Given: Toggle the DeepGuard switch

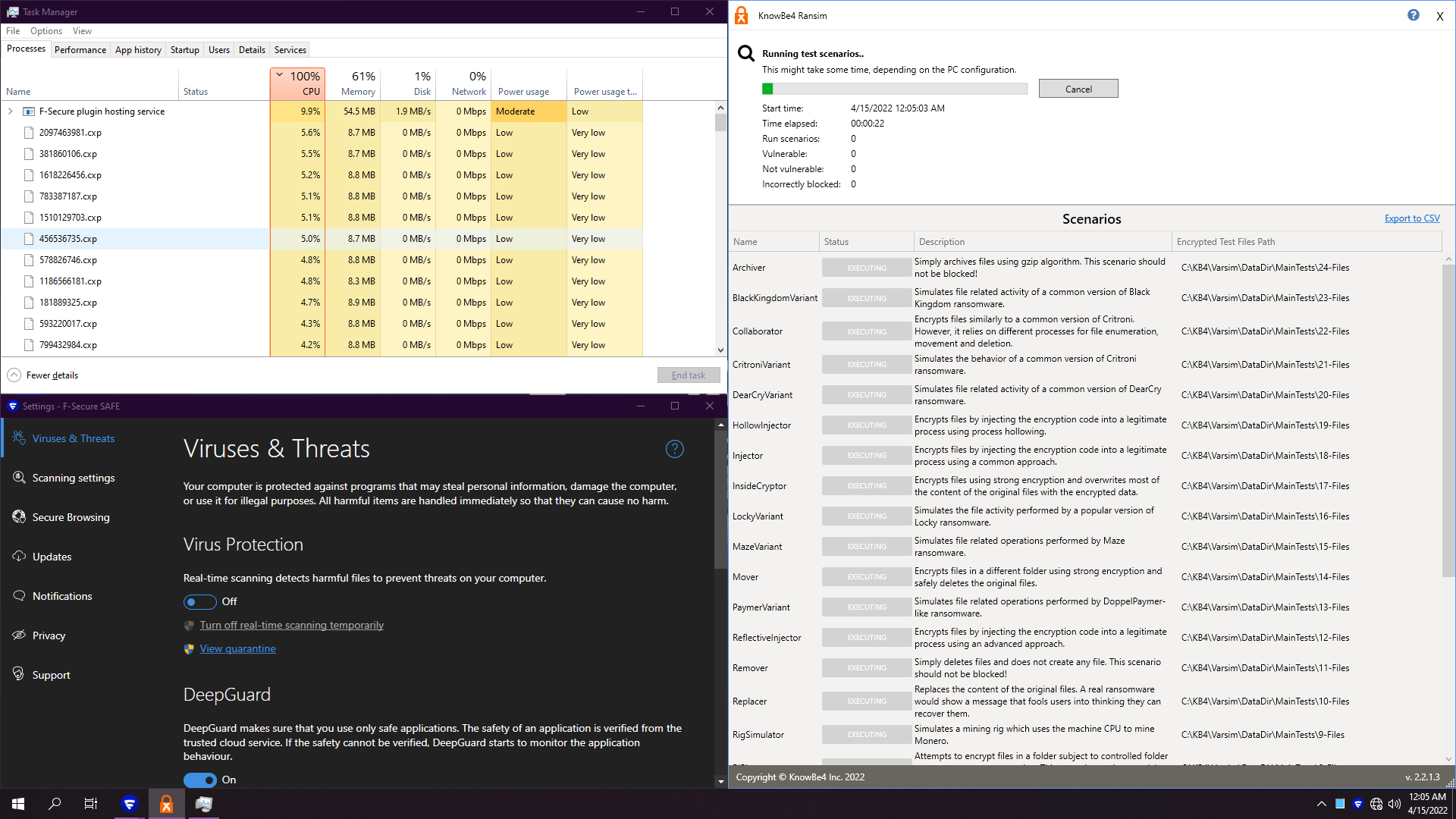Looking at the screenshot, I should tap(199, 780).
